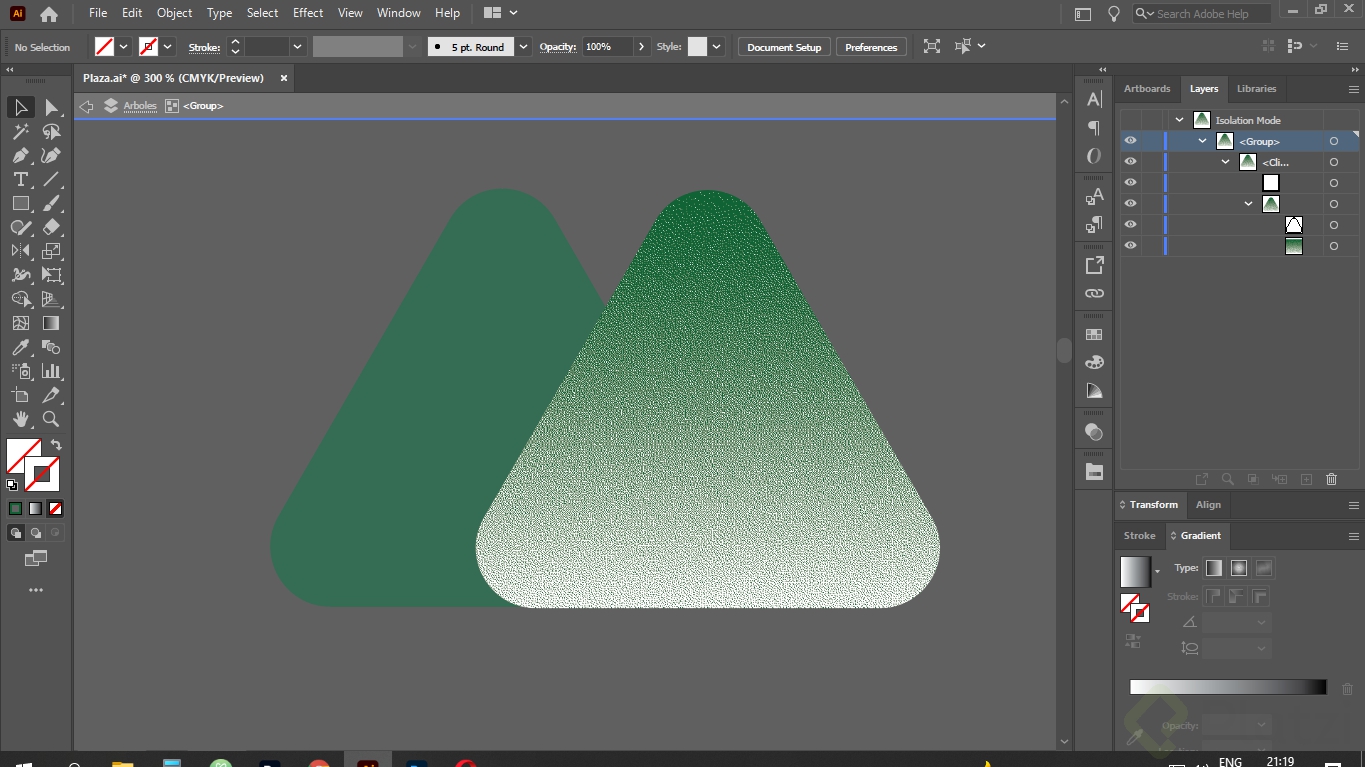This screenshot has width=1365, height=767.
Task: Choose the Hand tool
Action: coord(20,420)
